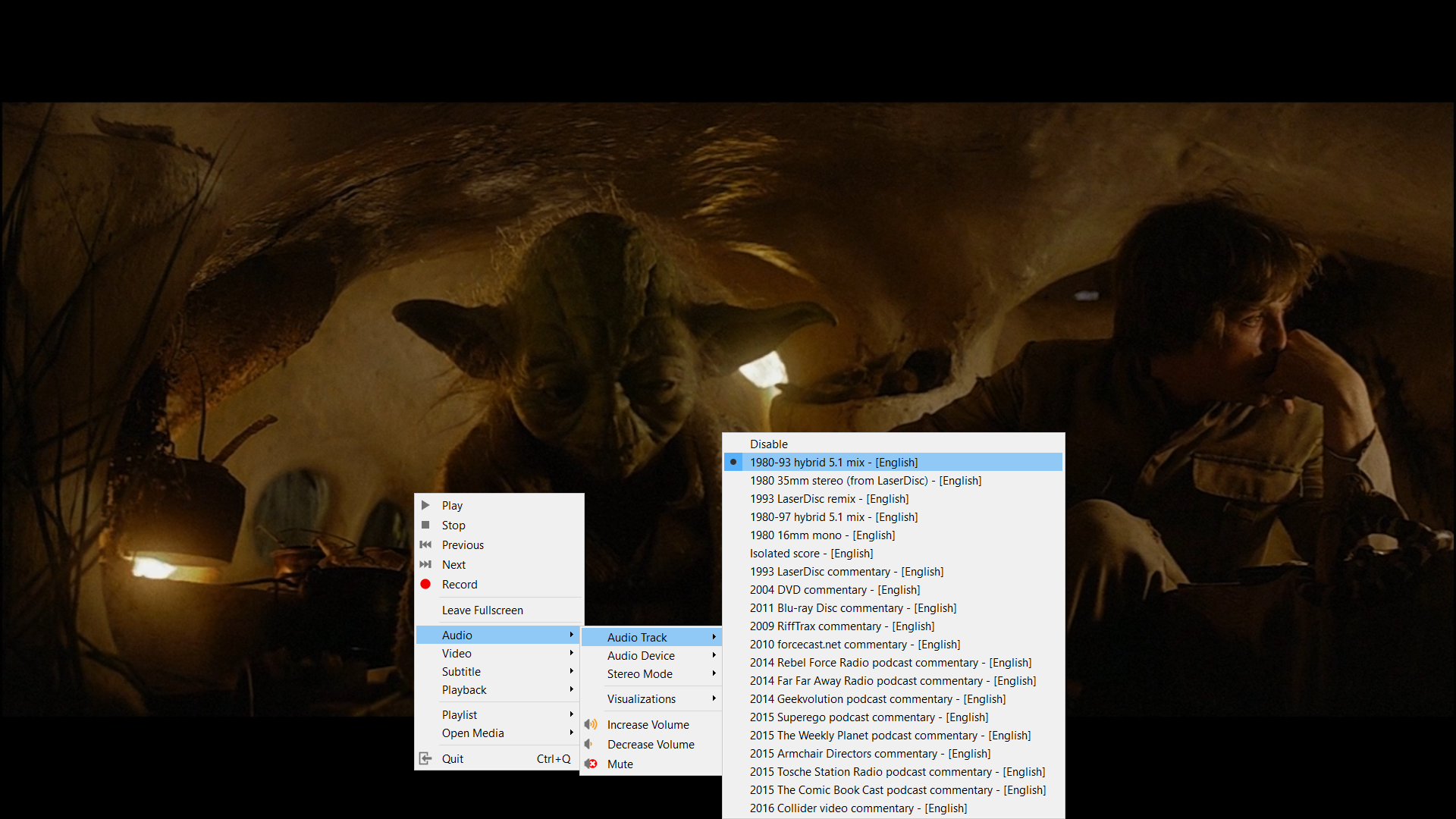1456x819 pixels.
Task: Select 1993 LaserDisc commentary track
Action: [x=893, y=571]
